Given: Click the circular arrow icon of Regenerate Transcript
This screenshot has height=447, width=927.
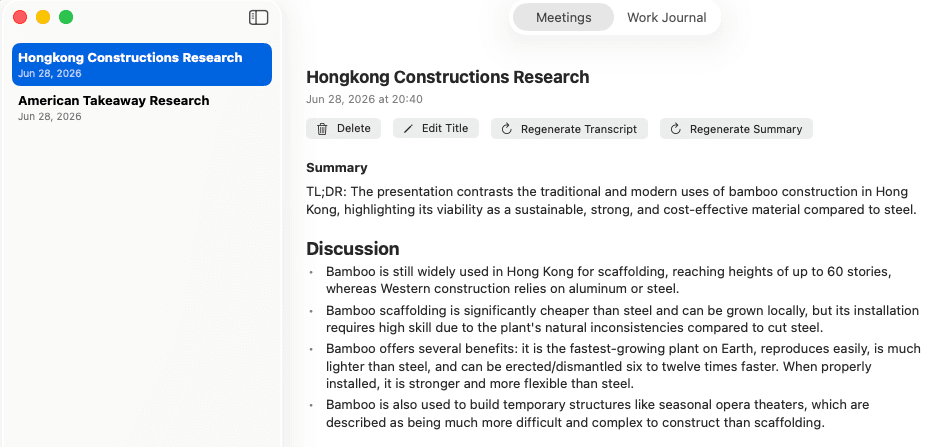Looking at the screenshot, I should 507,129.
